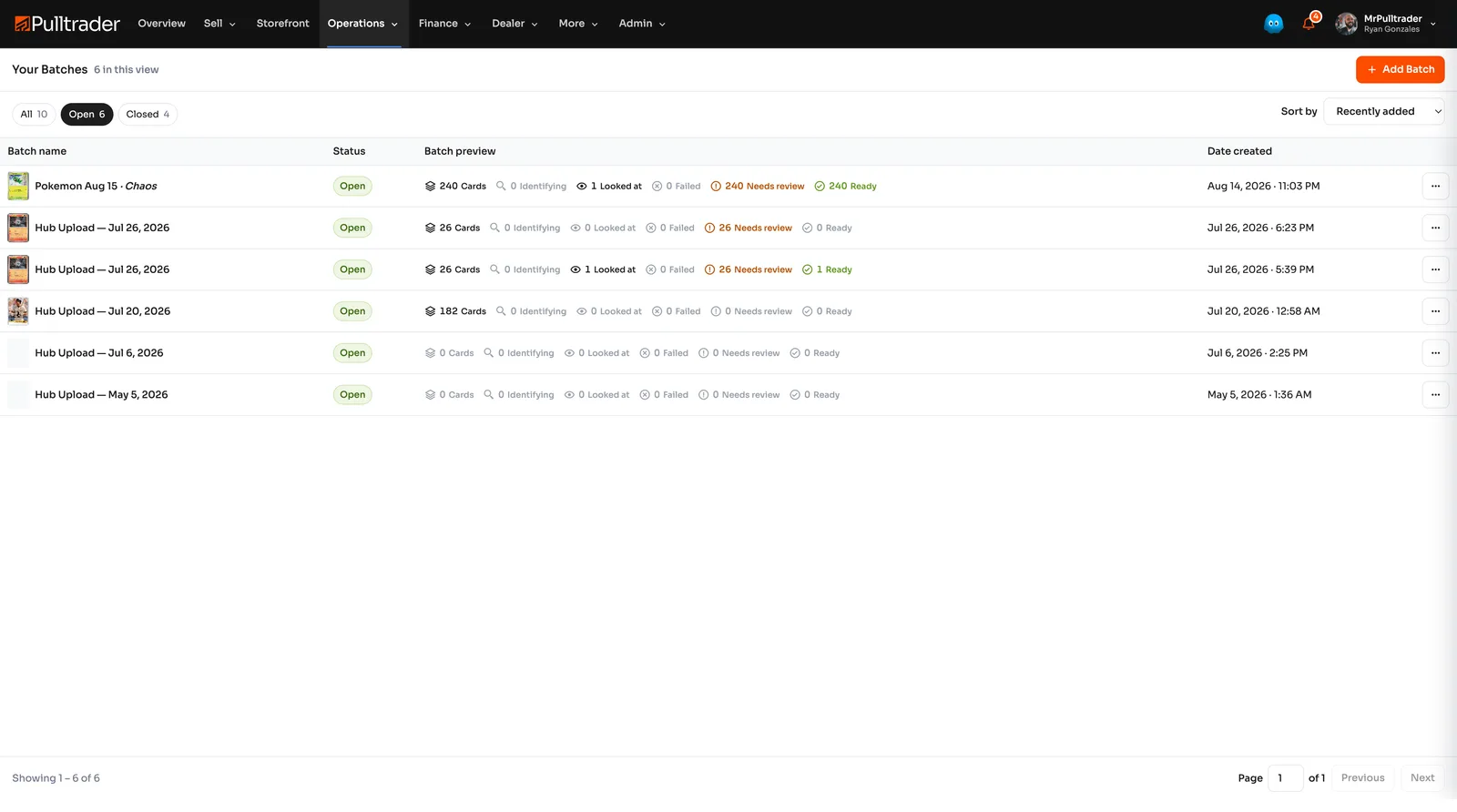Click the 240 Cards stack indicator

coord(455,187)
